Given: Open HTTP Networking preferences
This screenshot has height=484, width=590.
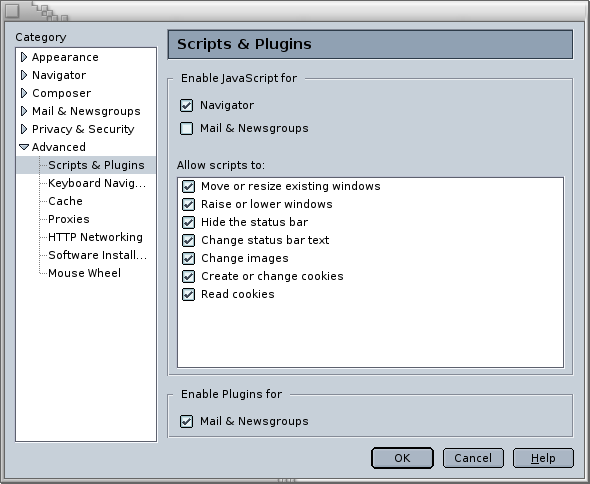Looking at the screenshot, I should [96, 237].
